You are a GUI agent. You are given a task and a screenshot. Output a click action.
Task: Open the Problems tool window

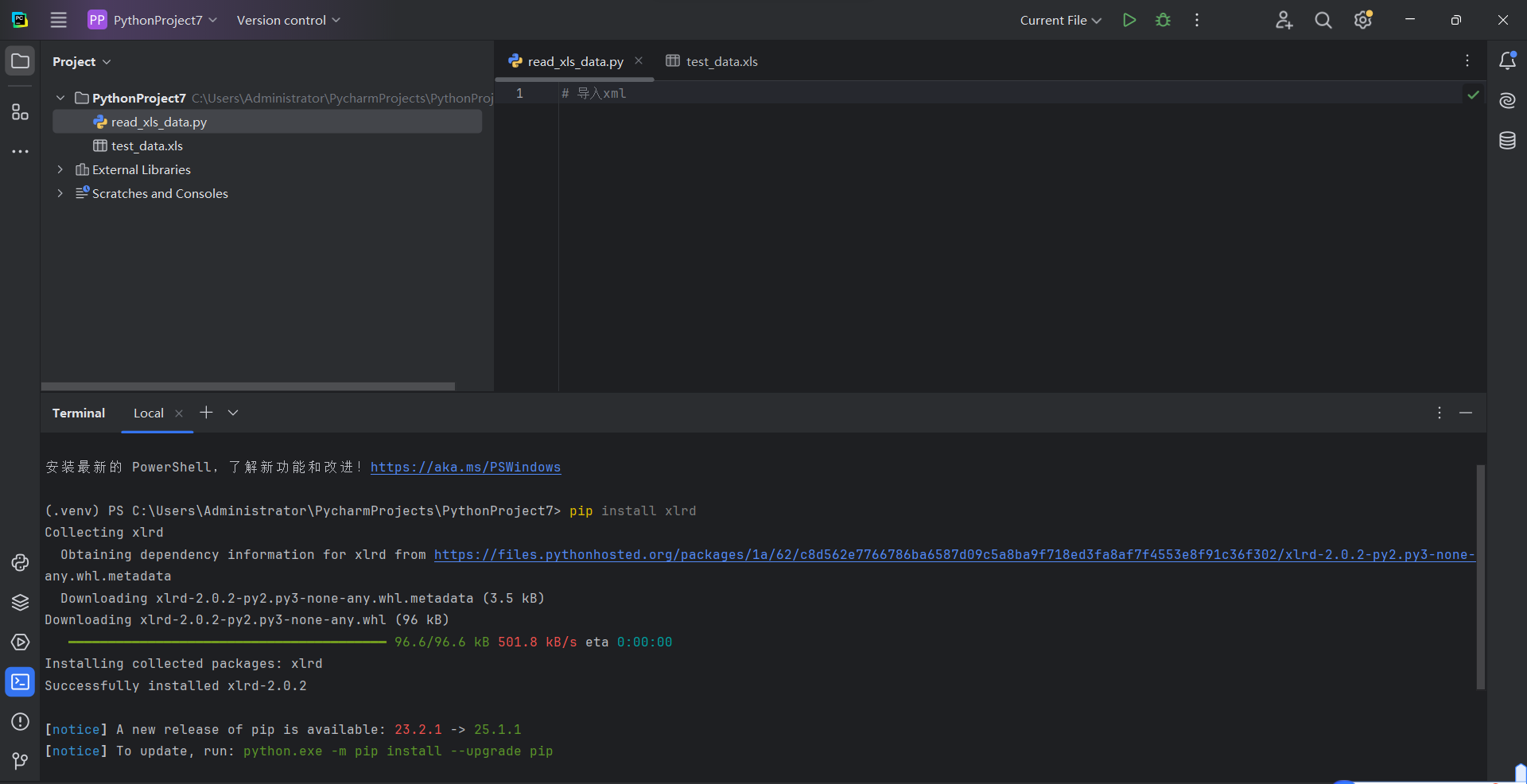point(20,722)
